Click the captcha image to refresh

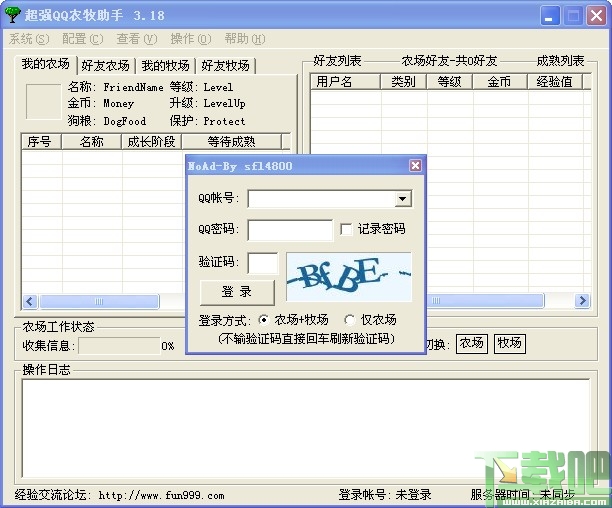[349, 277]
